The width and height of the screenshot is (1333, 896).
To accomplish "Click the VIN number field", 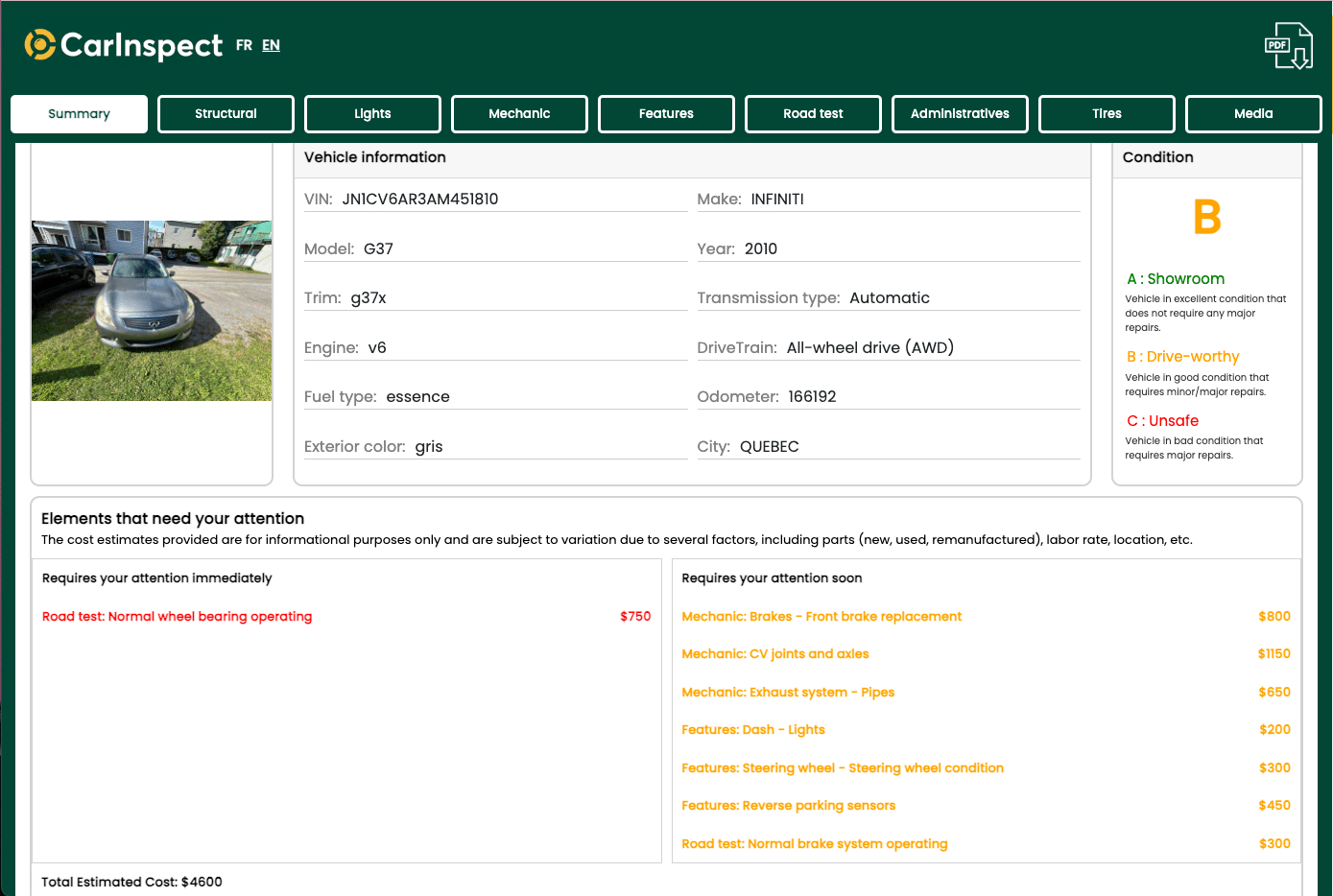I will (x=495, y=200).
